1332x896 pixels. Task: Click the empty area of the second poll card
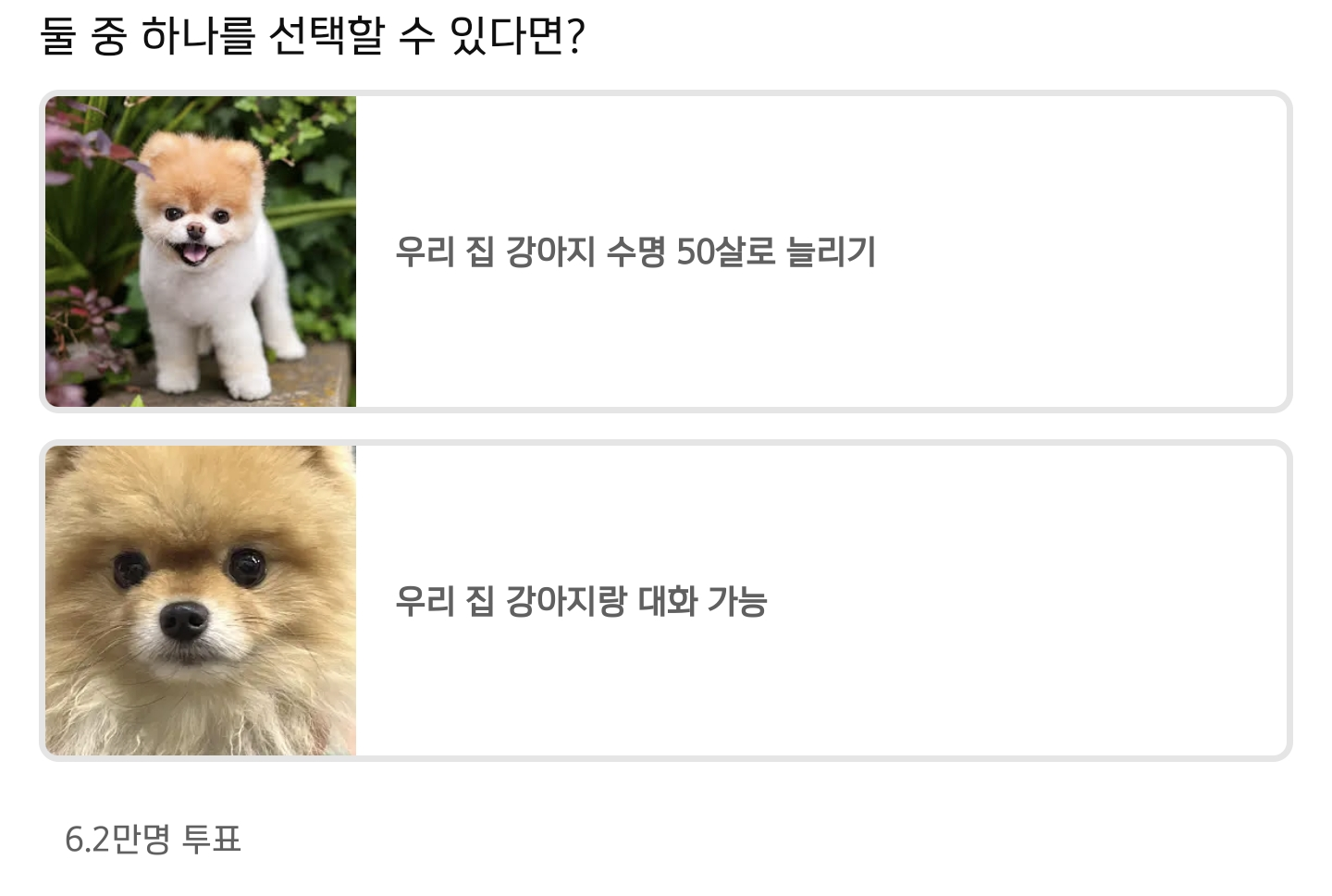click(x=1027, y=601)
